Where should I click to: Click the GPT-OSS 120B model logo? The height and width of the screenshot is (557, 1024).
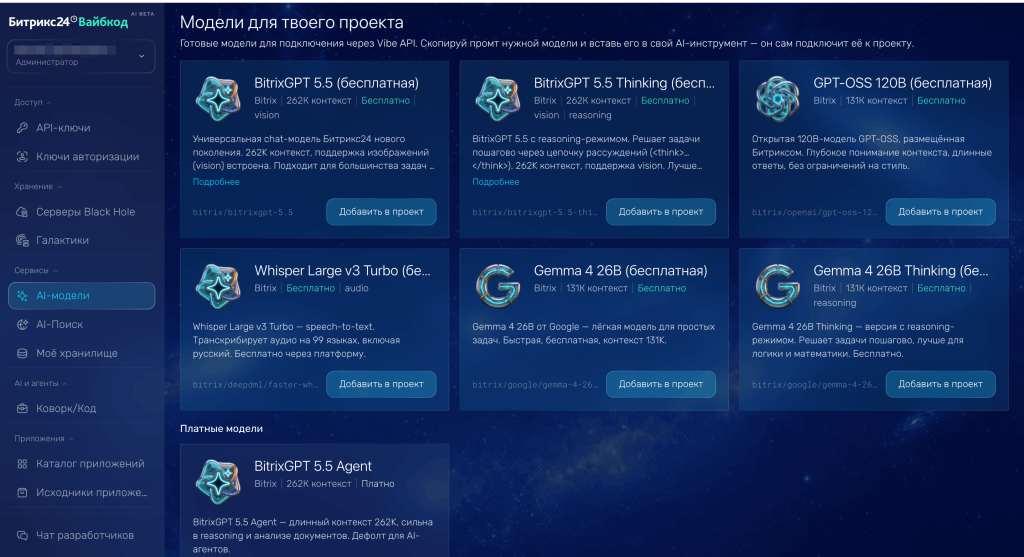coord(777,99)
